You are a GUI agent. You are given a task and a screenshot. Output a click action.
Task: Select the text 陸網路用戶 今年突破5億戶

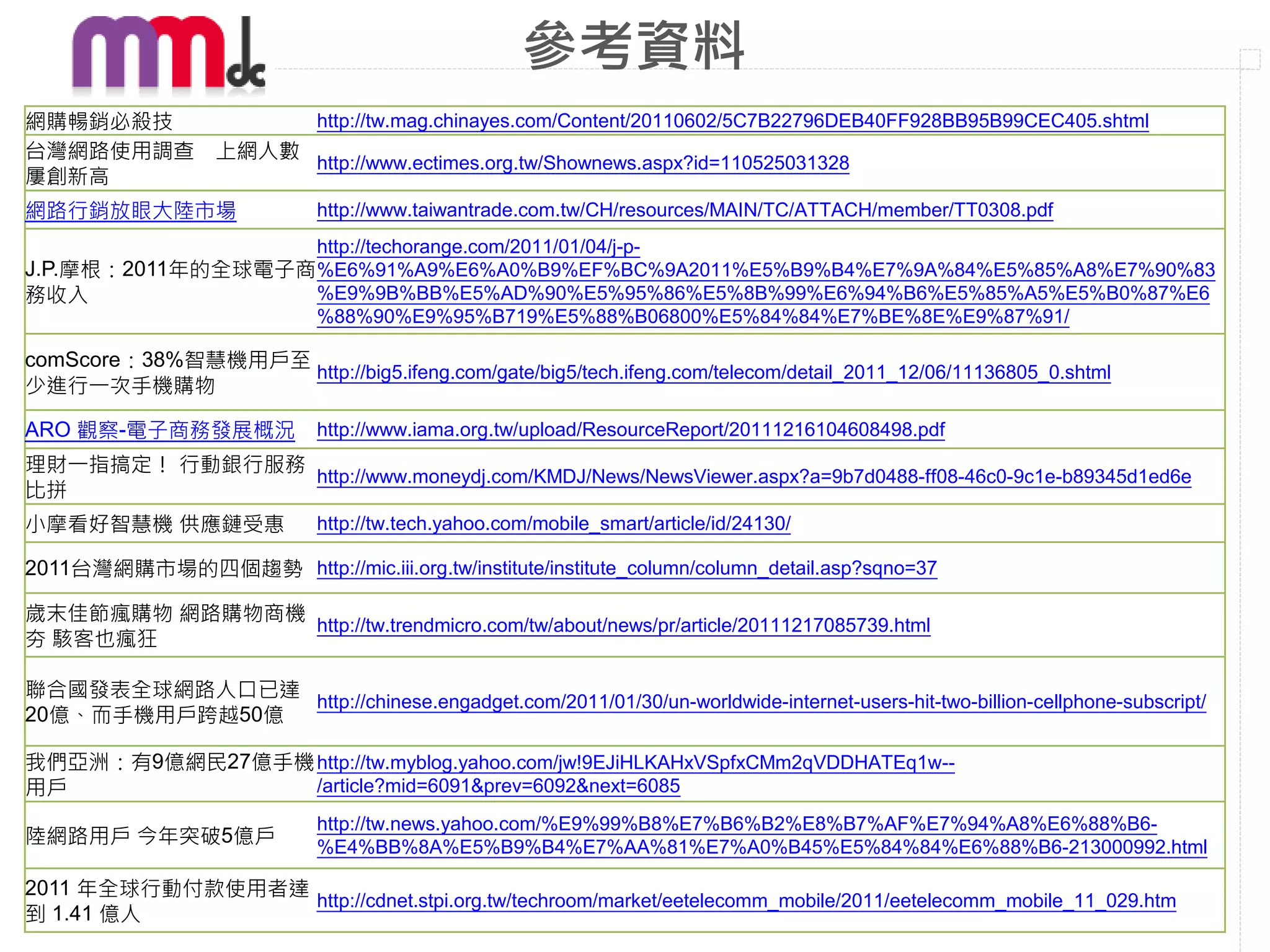151,835
